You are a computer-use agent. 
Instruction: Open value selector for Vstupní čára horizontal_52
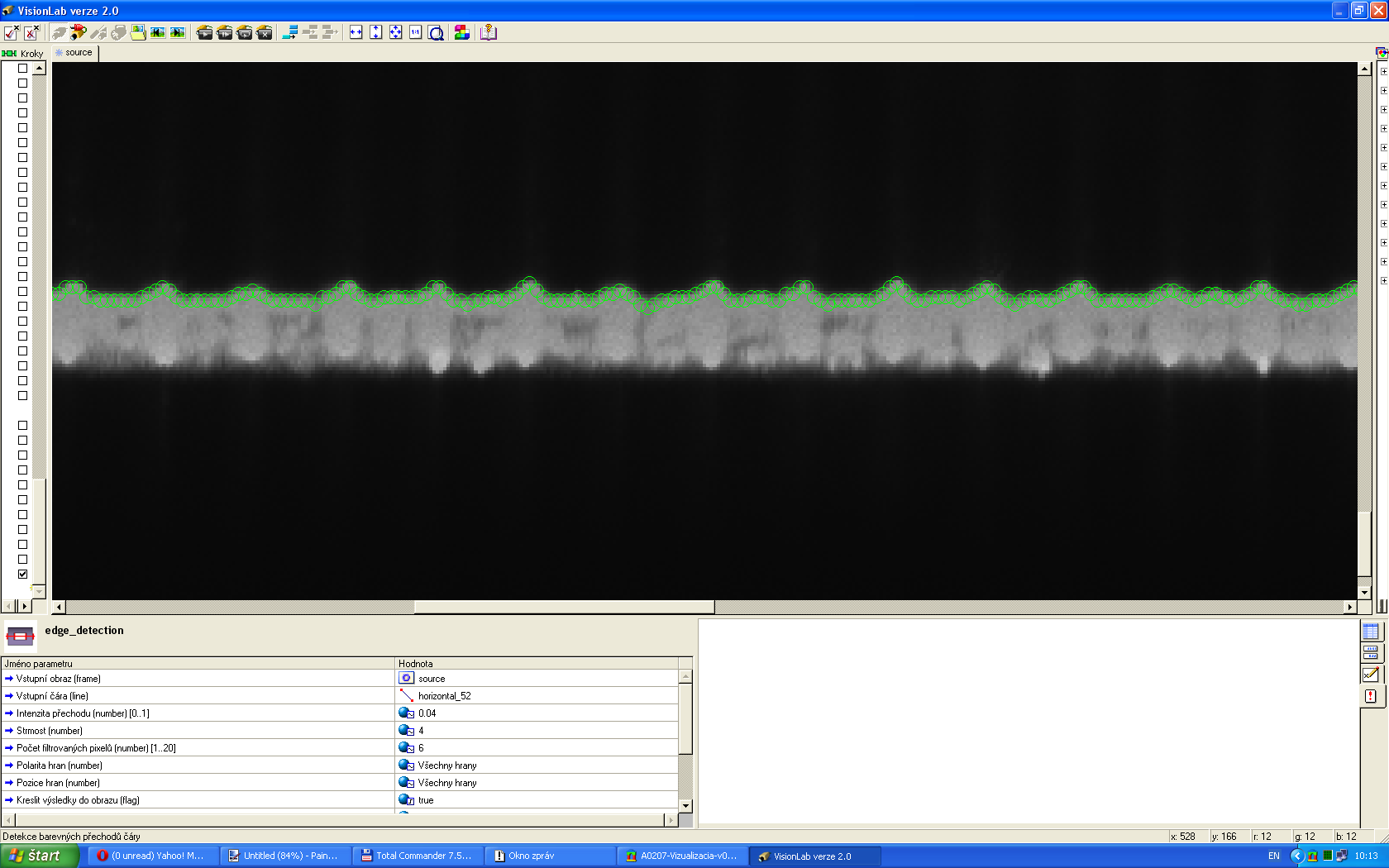pyautogui.click(x=406, y=696)
